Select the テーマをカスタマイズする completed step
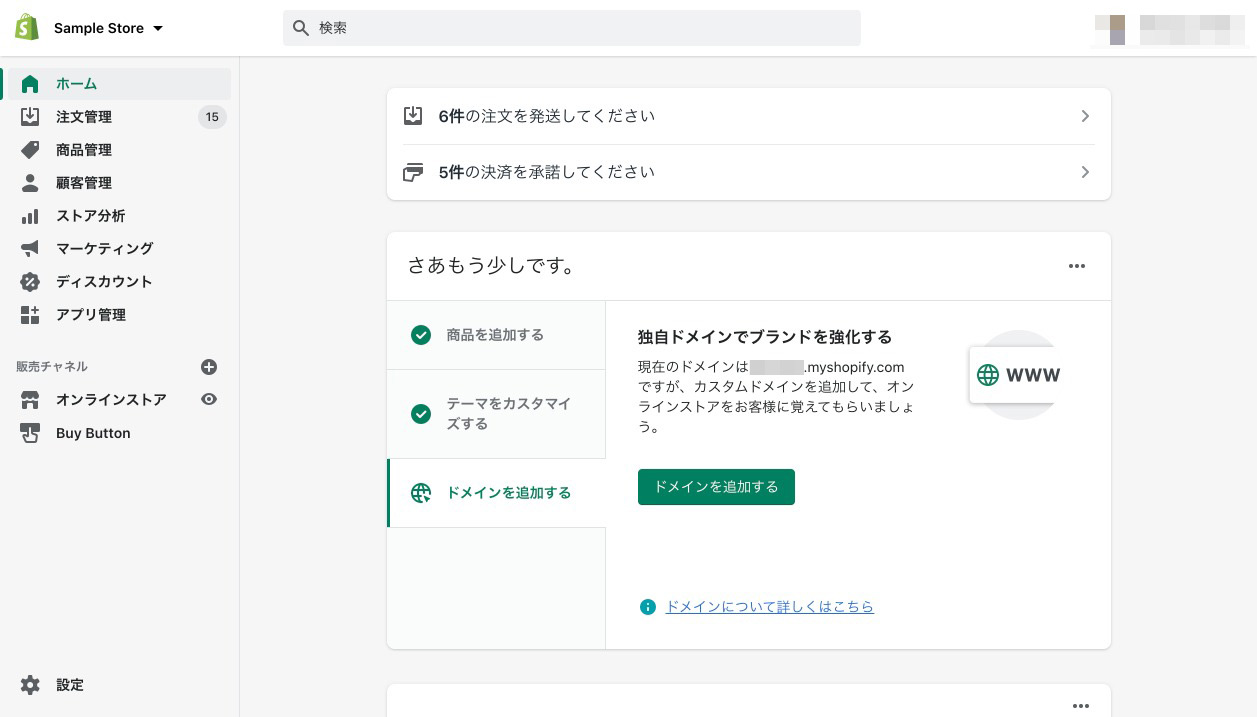Image resolution: width=1257 pixels, height=717 pixels. click(x=495, y=414)
